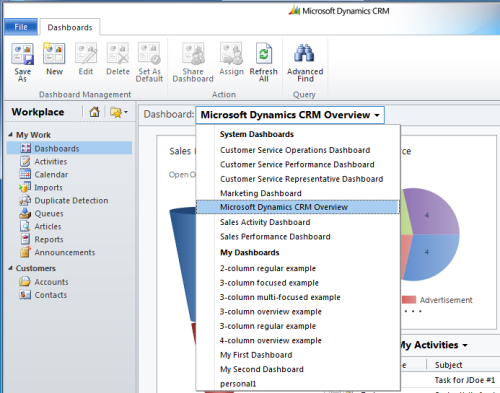Open the File tab
This screenshot has width=500, height=393.
point(21,27)
